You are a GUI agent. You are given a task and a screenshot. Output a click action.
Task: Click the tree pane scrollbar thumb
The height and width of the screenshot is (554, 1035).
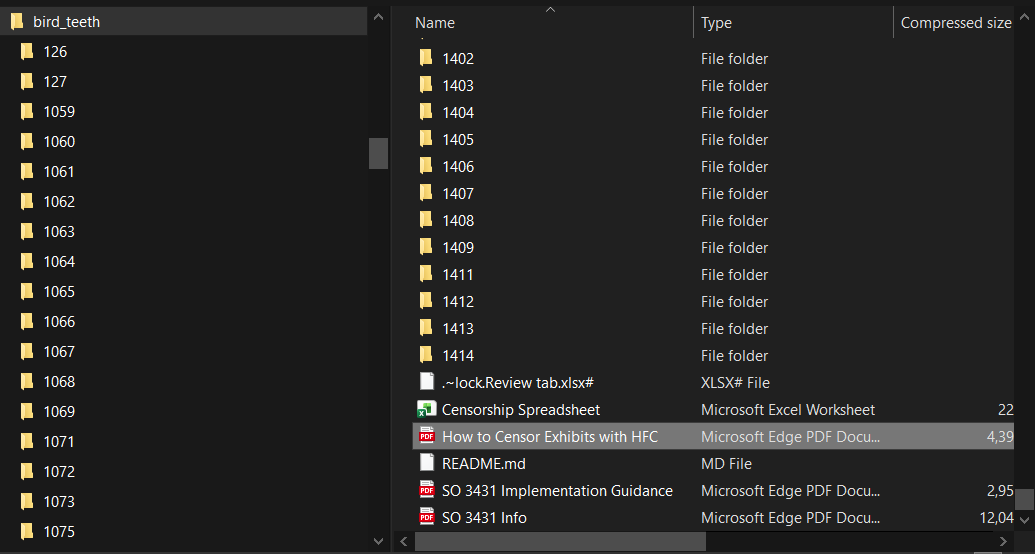pyautogui.click(x=378, y=153)
